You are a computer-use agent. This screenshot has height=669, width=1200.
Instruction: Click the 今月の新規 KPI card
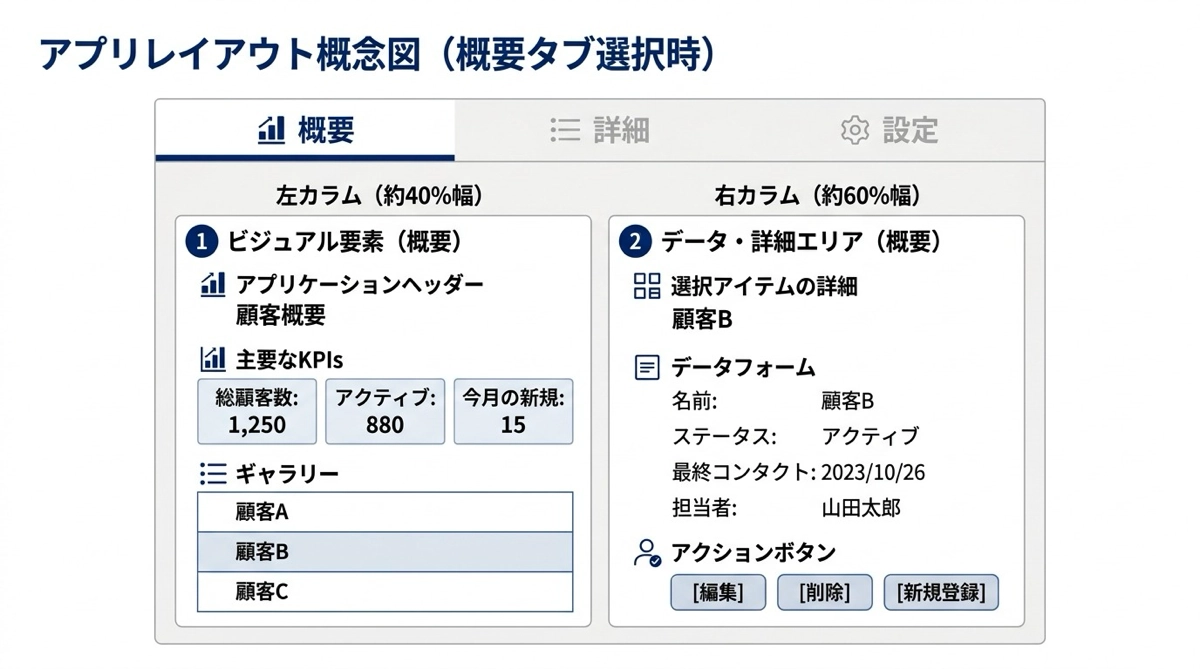pos(513,411)
